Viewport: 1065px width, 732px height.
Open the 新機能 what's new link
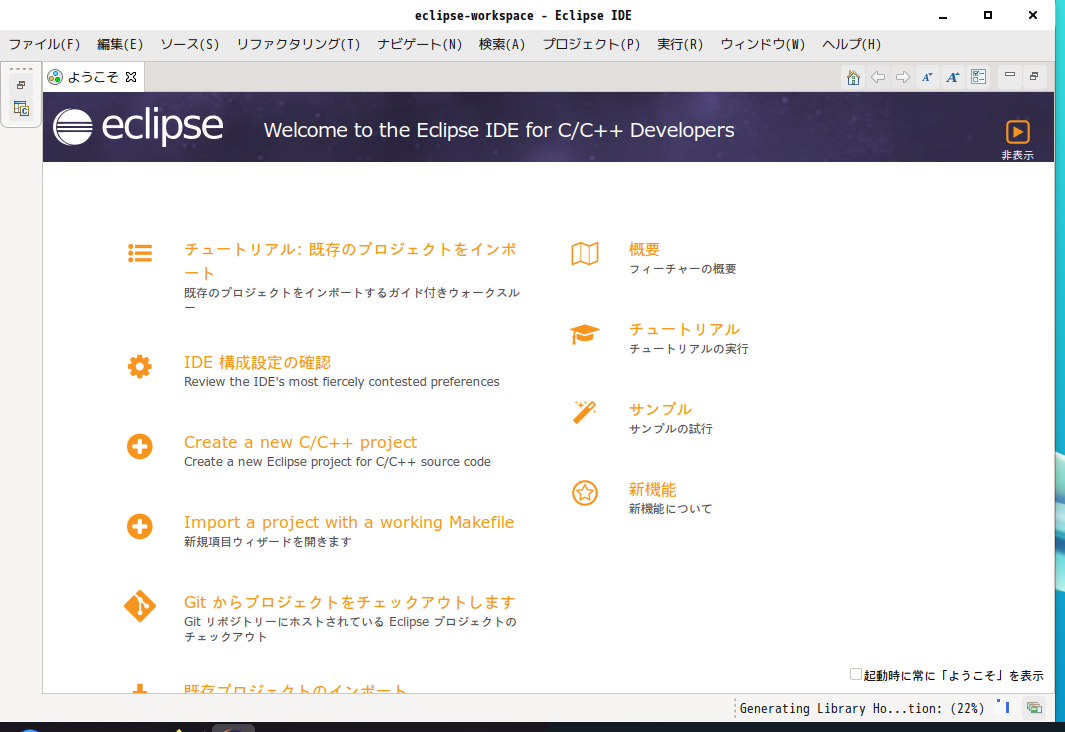point(652,490)
